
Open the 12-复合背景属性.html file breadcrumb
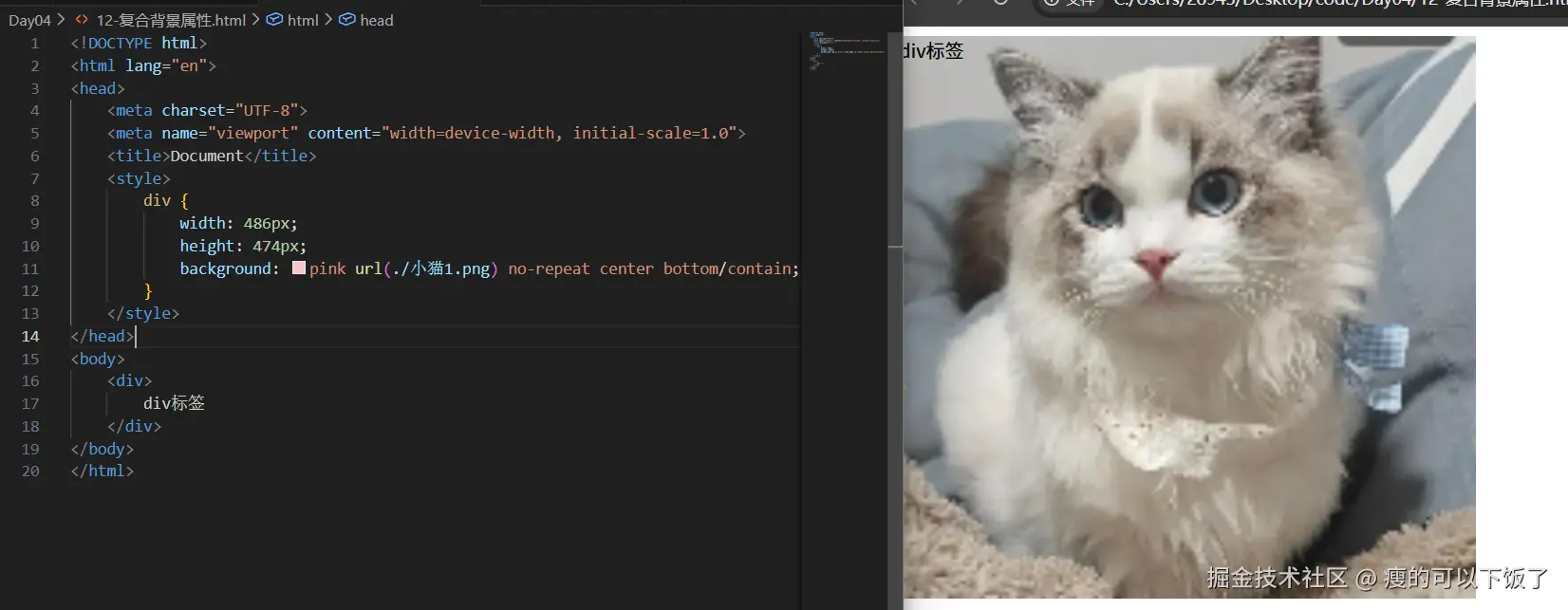(161, 20)
